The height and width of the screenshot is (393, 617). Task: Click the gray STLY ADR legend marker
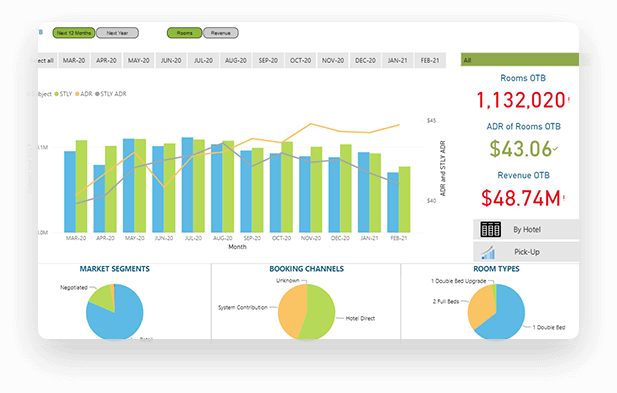click(97, 94)
